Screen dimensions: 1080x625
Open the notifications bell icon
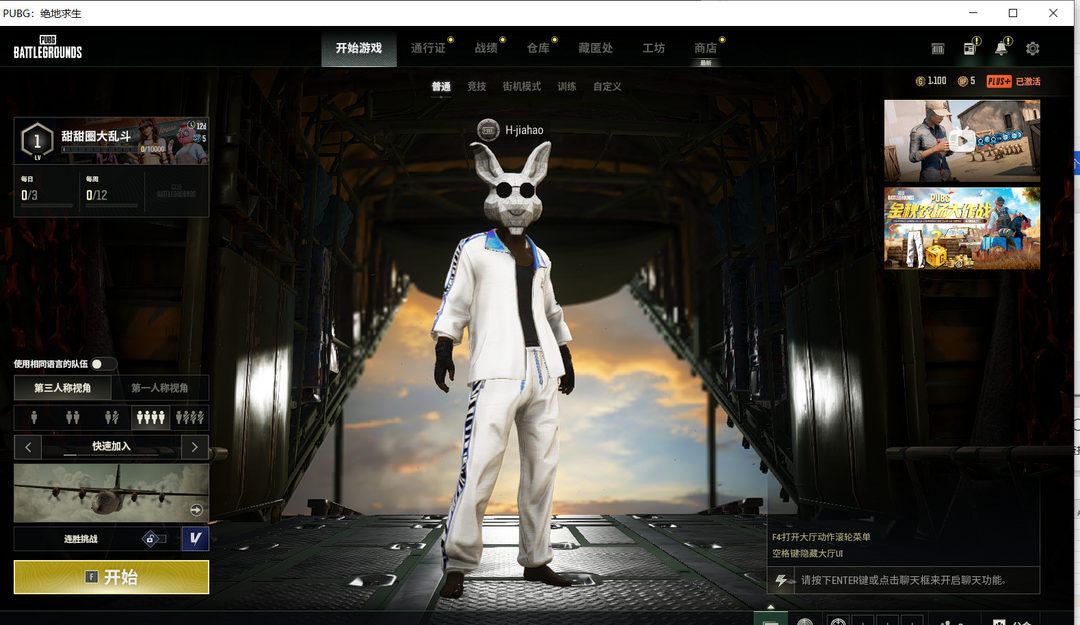click(1001, 48)
